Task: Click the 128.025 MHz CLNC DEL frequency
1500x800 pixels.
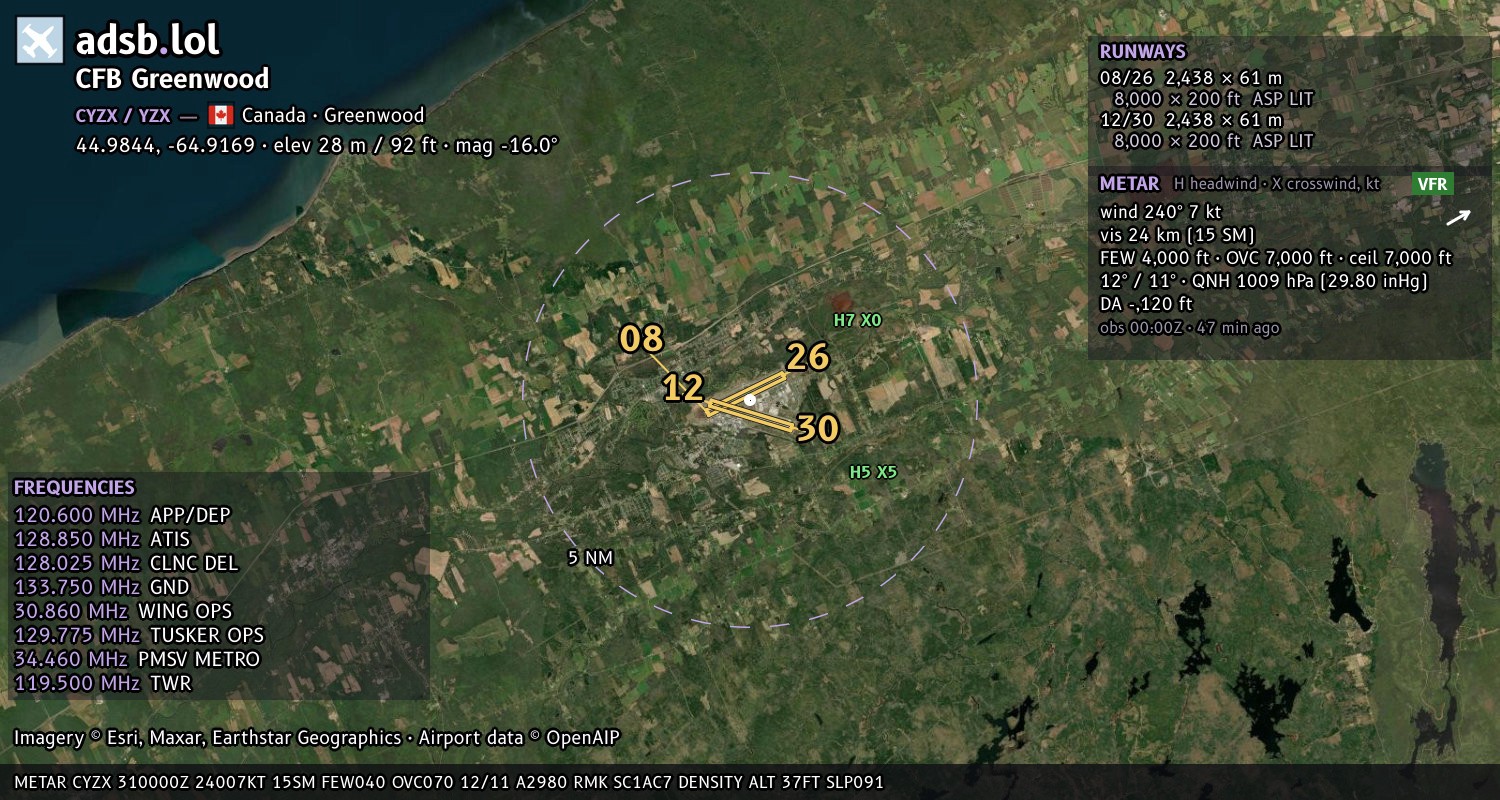Action: tap(126, 564)
